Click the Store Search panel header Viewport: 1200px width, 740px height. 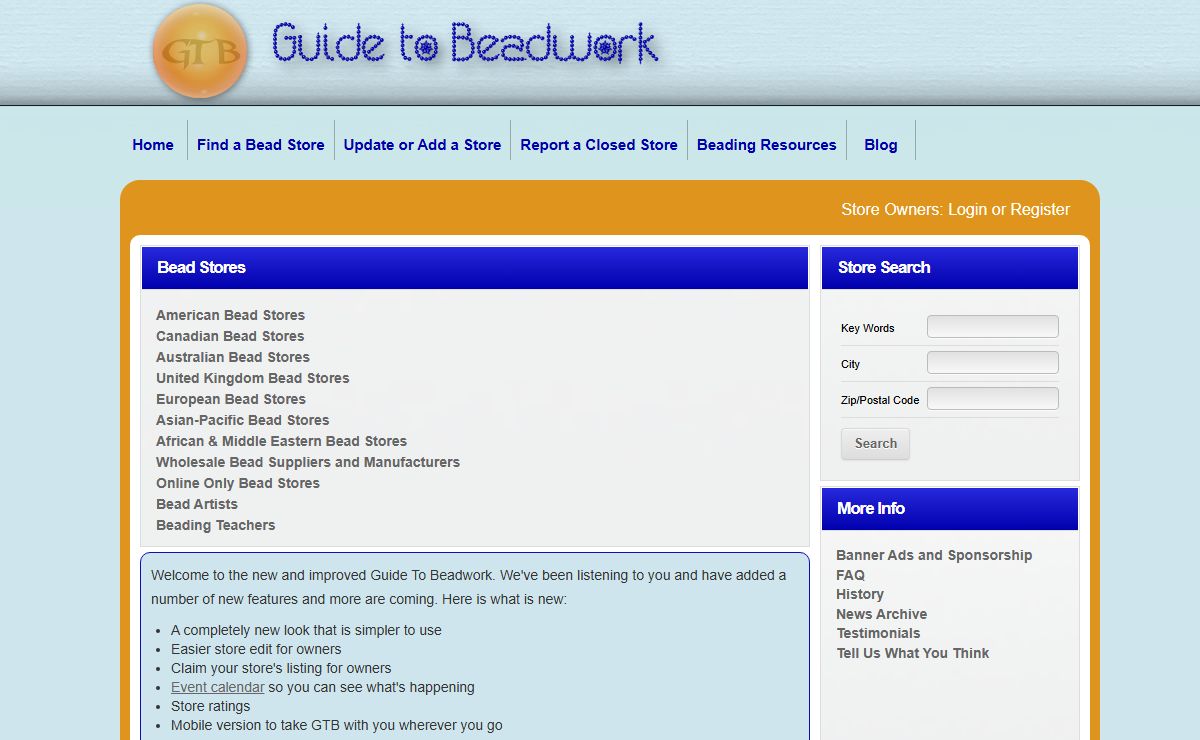pos(950,268)
